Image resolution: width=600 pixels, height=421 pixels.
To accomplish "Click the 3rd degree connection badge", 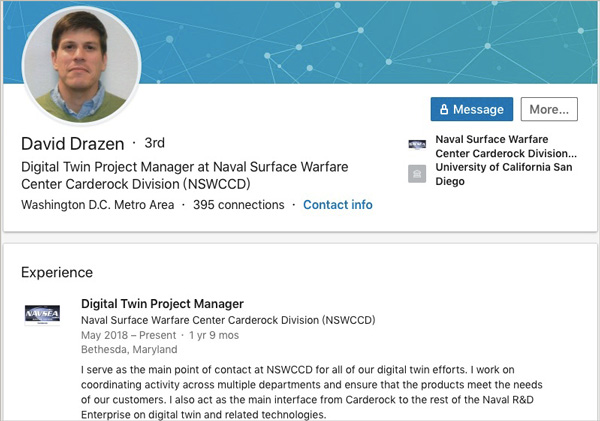I will 154,143.
